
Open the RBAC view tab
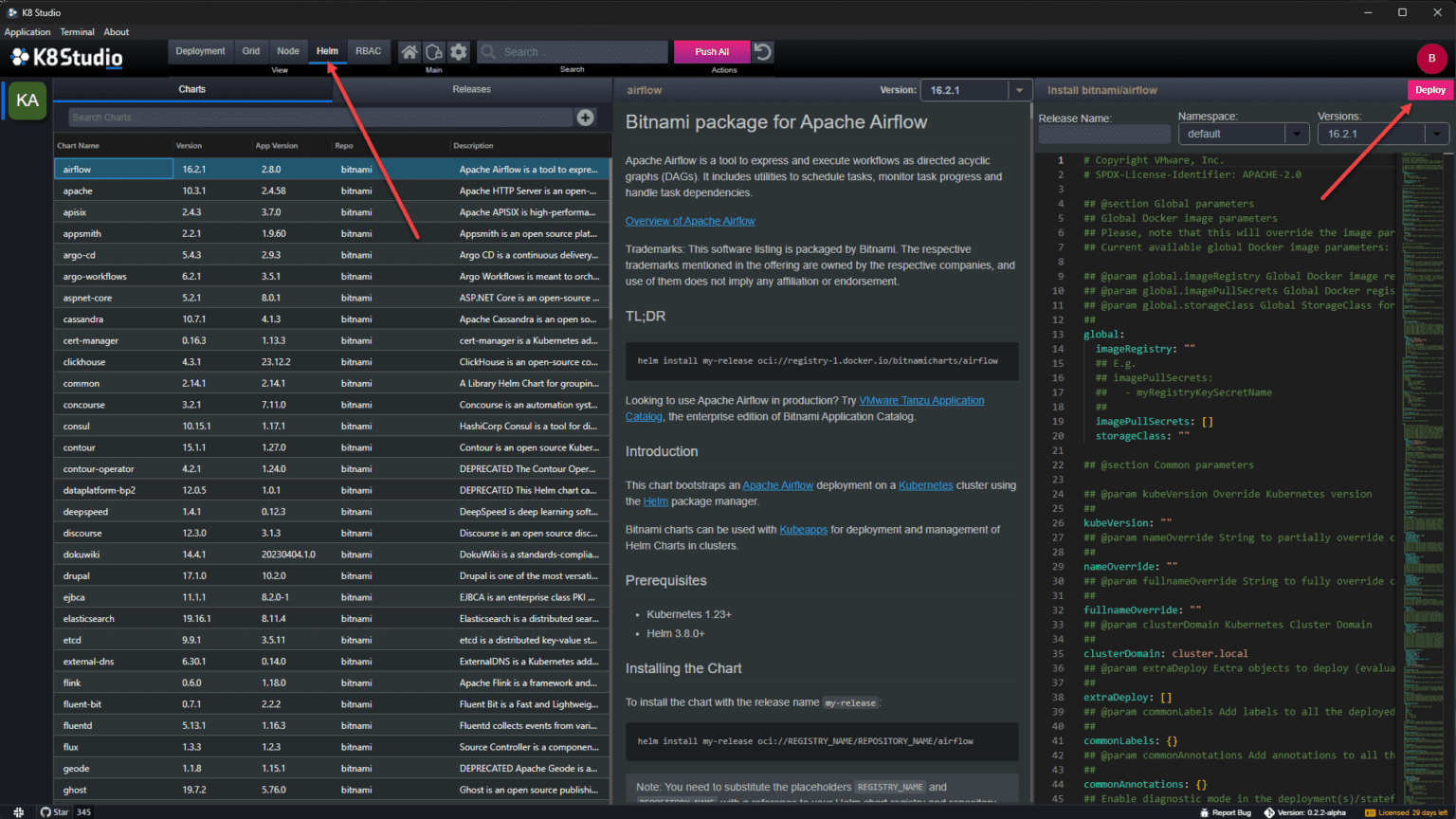coord(368,51)
